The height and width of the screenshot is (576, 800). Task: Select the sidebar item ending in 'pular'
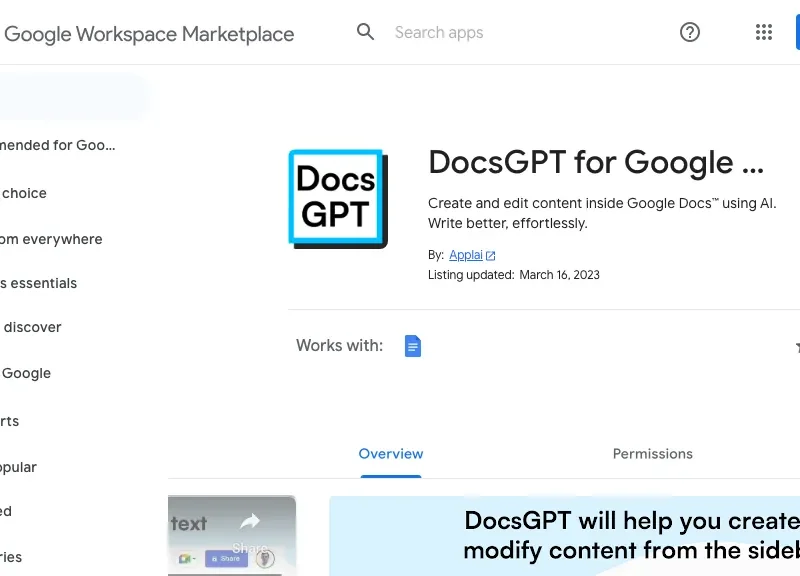pyautogui.click(x=18, y=467)
